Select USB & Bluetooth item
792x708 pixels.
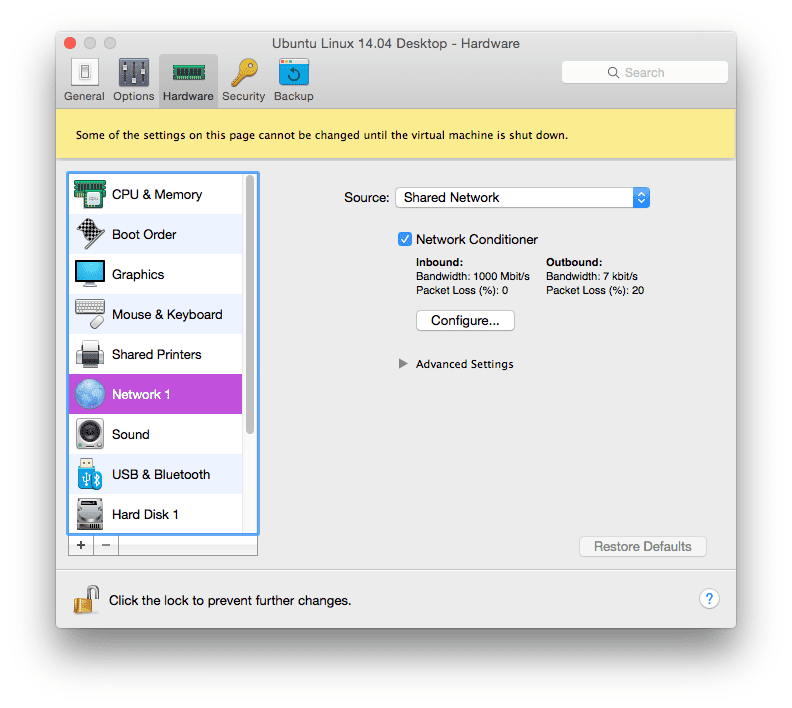point(156,474)
